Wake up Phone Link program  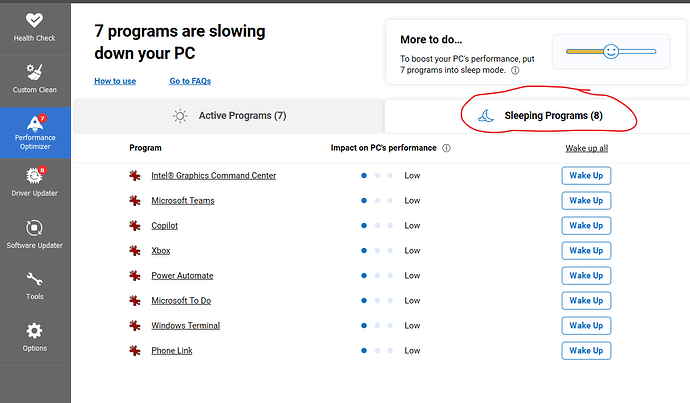click(x=586, y=351)
